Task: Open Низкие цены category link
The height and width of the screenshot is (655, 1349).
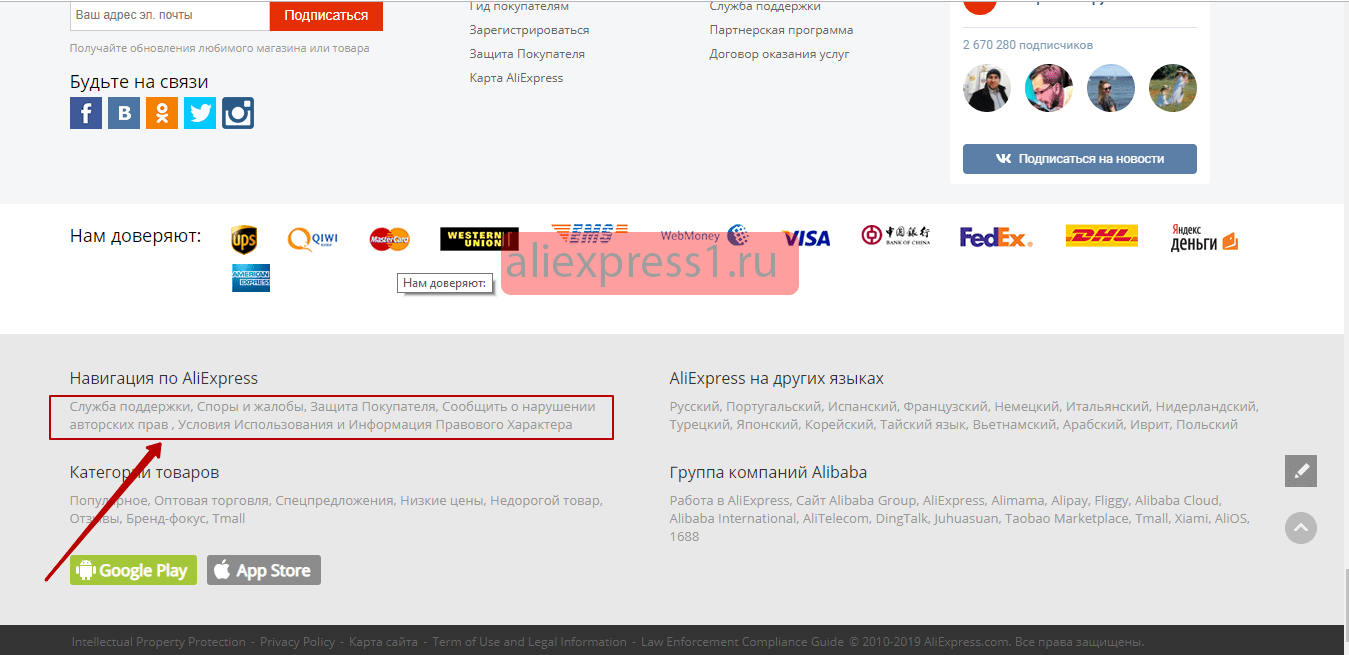Action: point(441,500)
